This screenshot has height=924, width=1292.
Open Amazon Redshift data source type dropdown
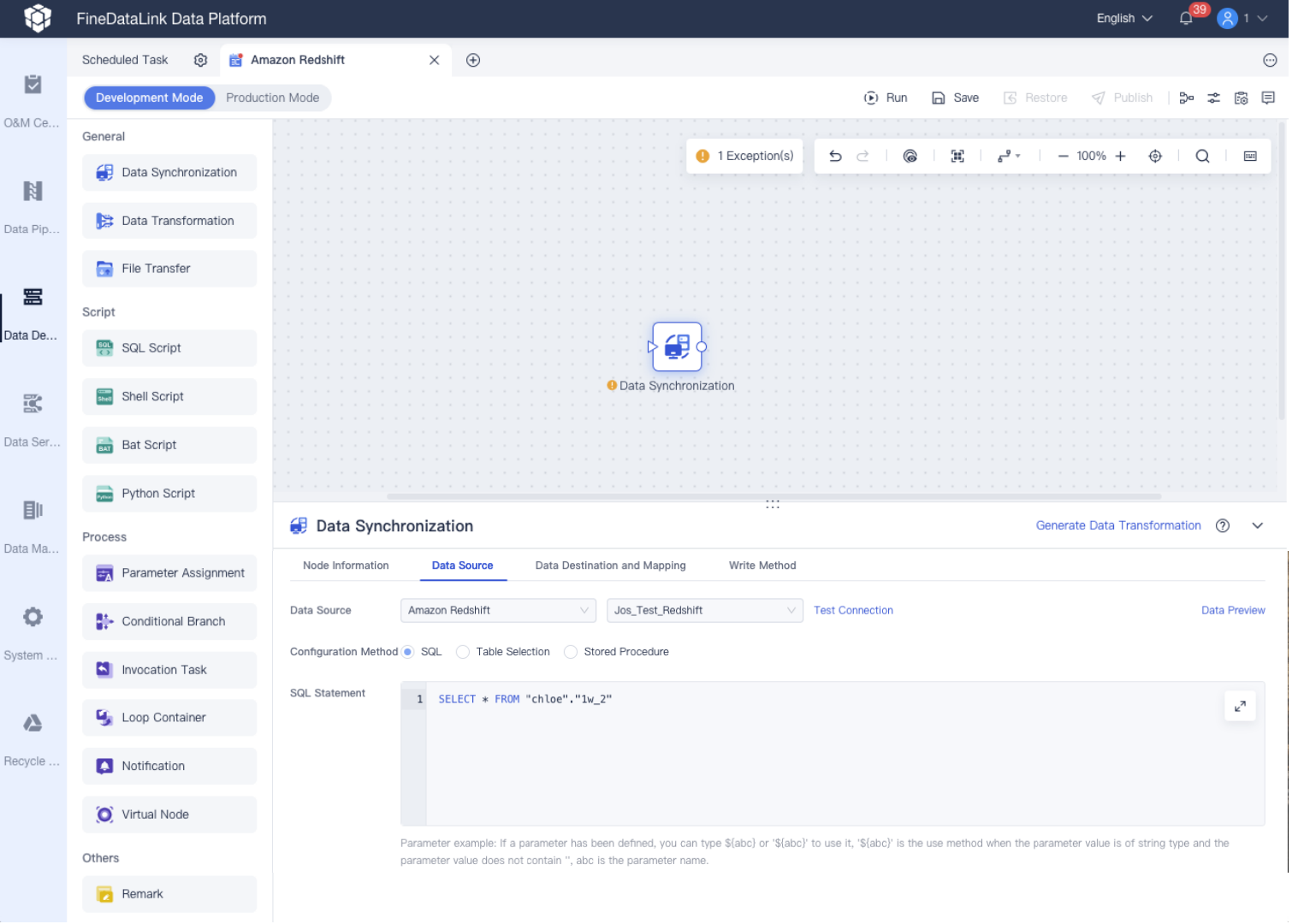pos(499,610)
